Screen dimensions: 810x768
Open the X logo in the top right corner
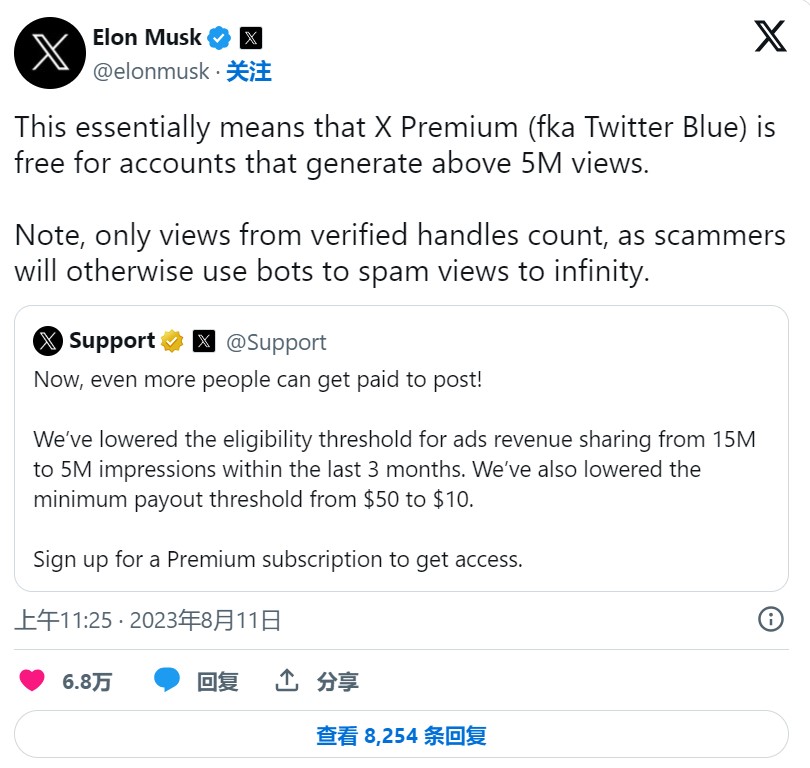770,36
